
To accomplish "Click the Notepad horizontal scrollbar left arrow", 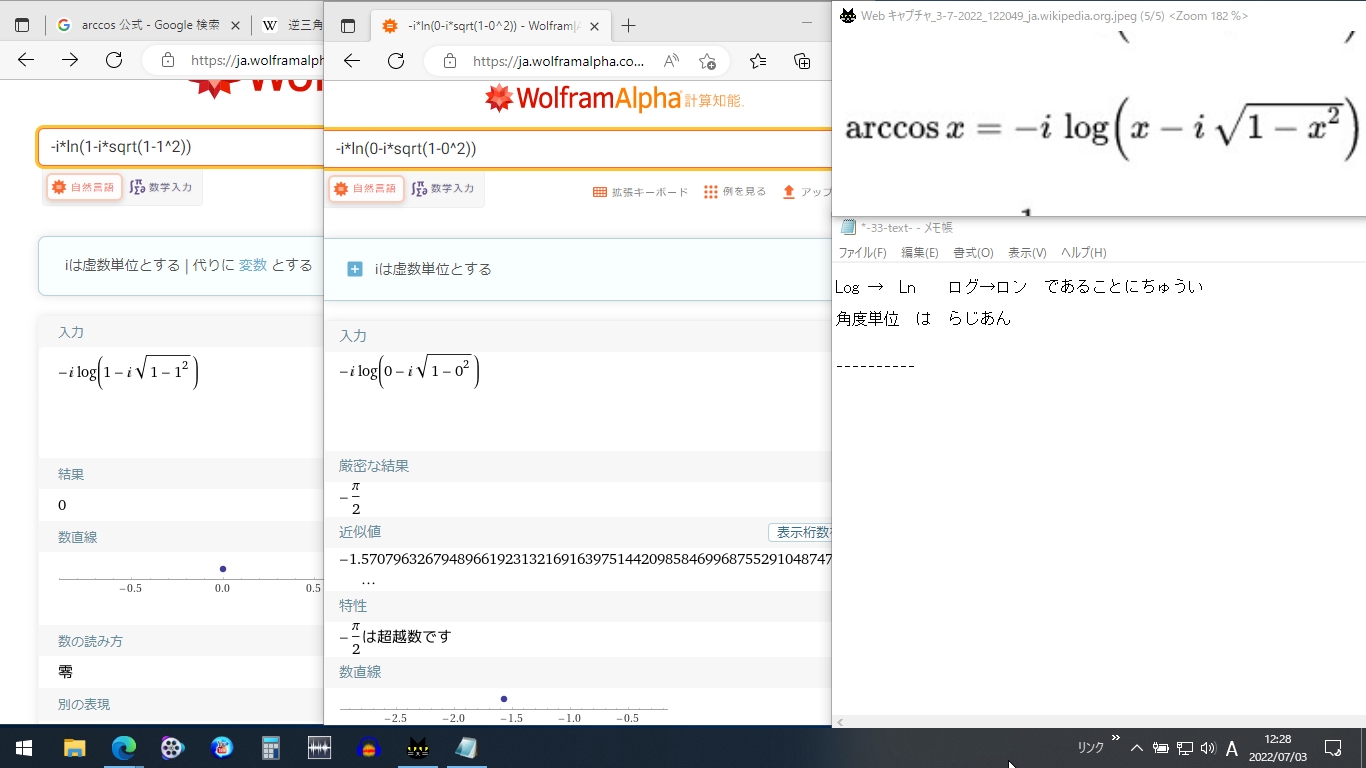I will 841,721.
